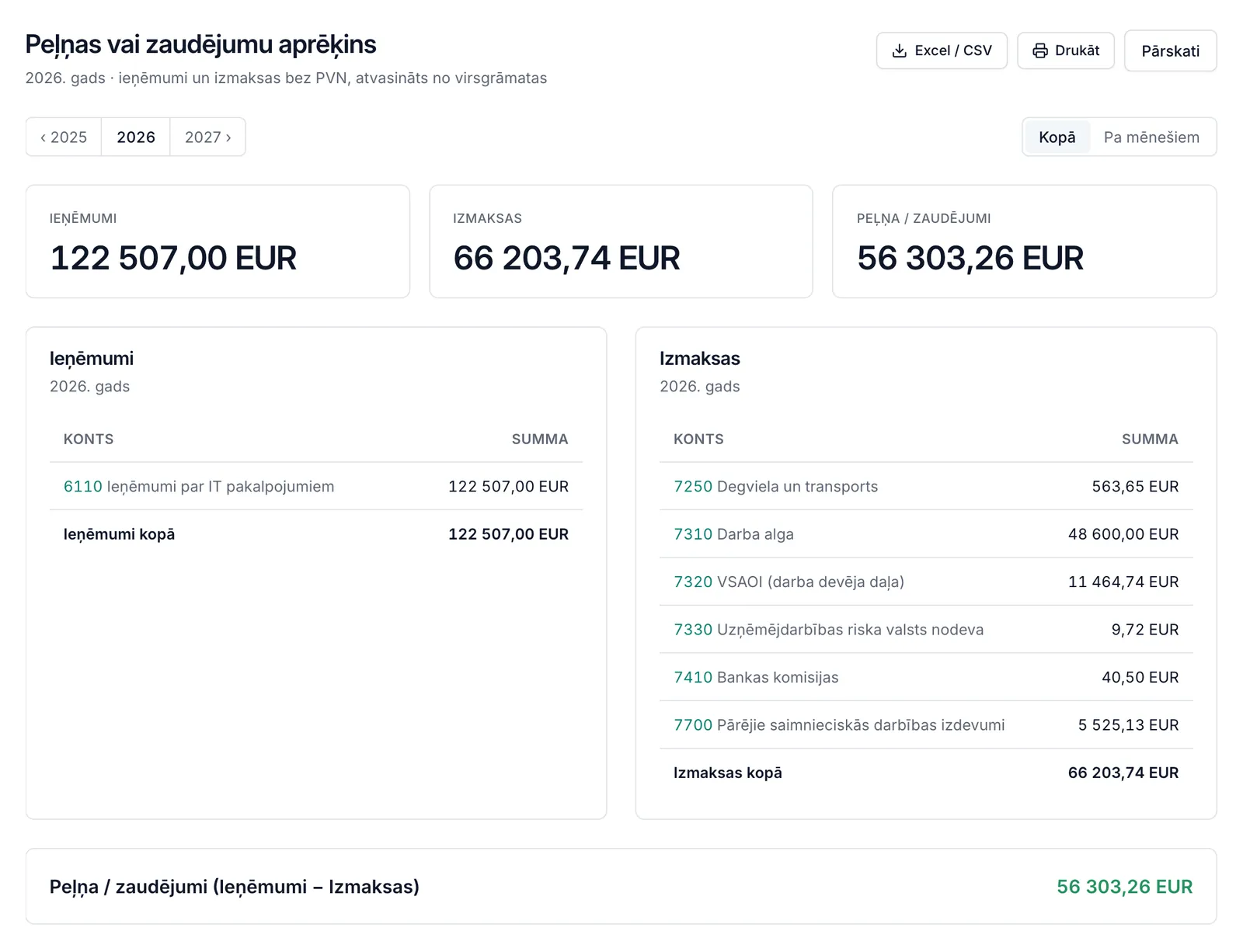This screenshot has width=1243, height=952.
Task: Click the IZMAKSAS summary card value 66 203,74 EUR
Action: pos(566,258)
